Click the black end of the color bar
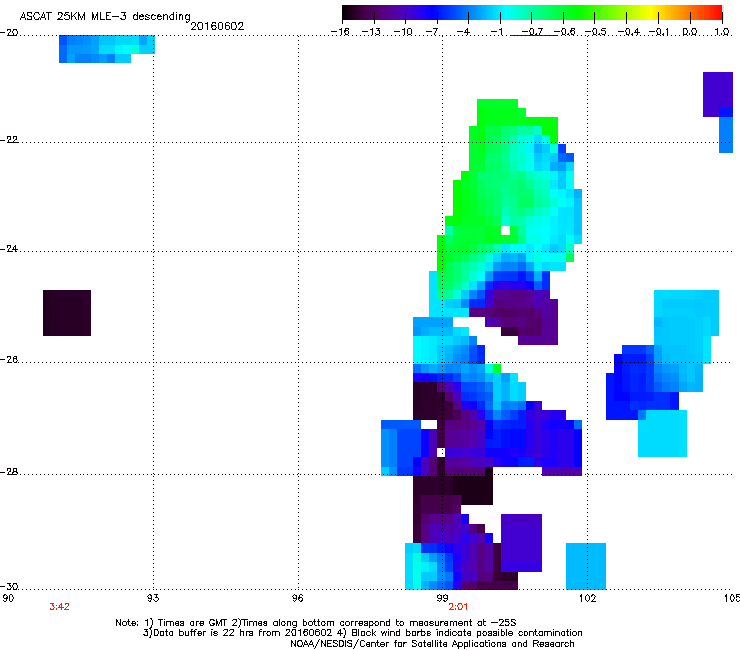Viewport: 740px width, 650px height. tap(350, 12)
